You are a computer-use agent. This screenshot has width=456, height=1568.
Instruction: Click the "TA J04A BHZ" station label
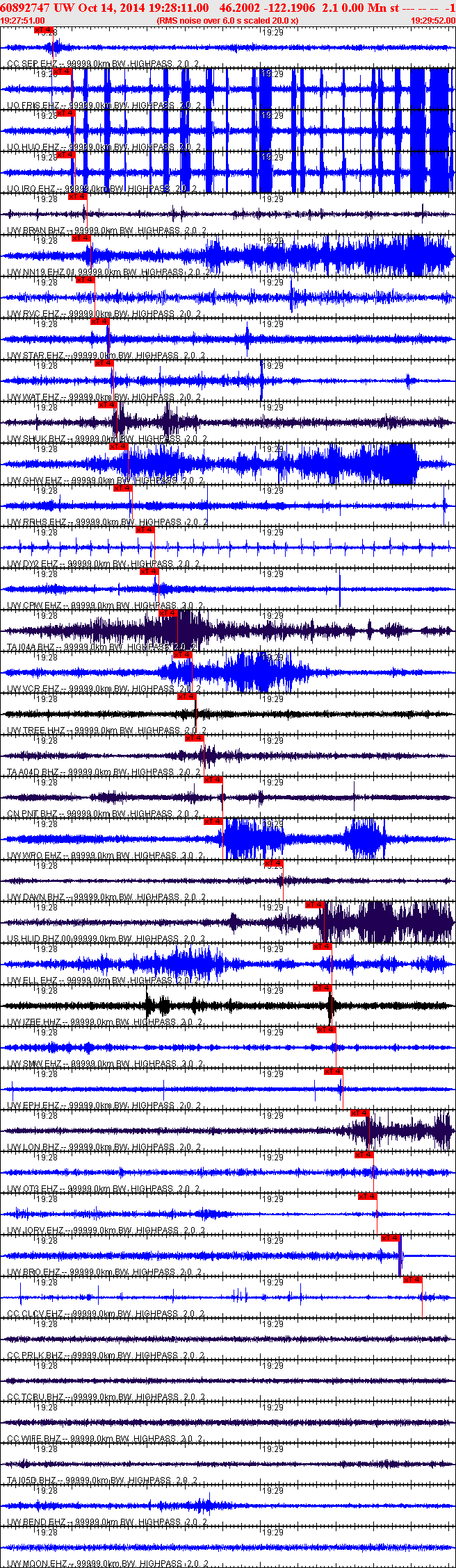click(x=31, y=647)
